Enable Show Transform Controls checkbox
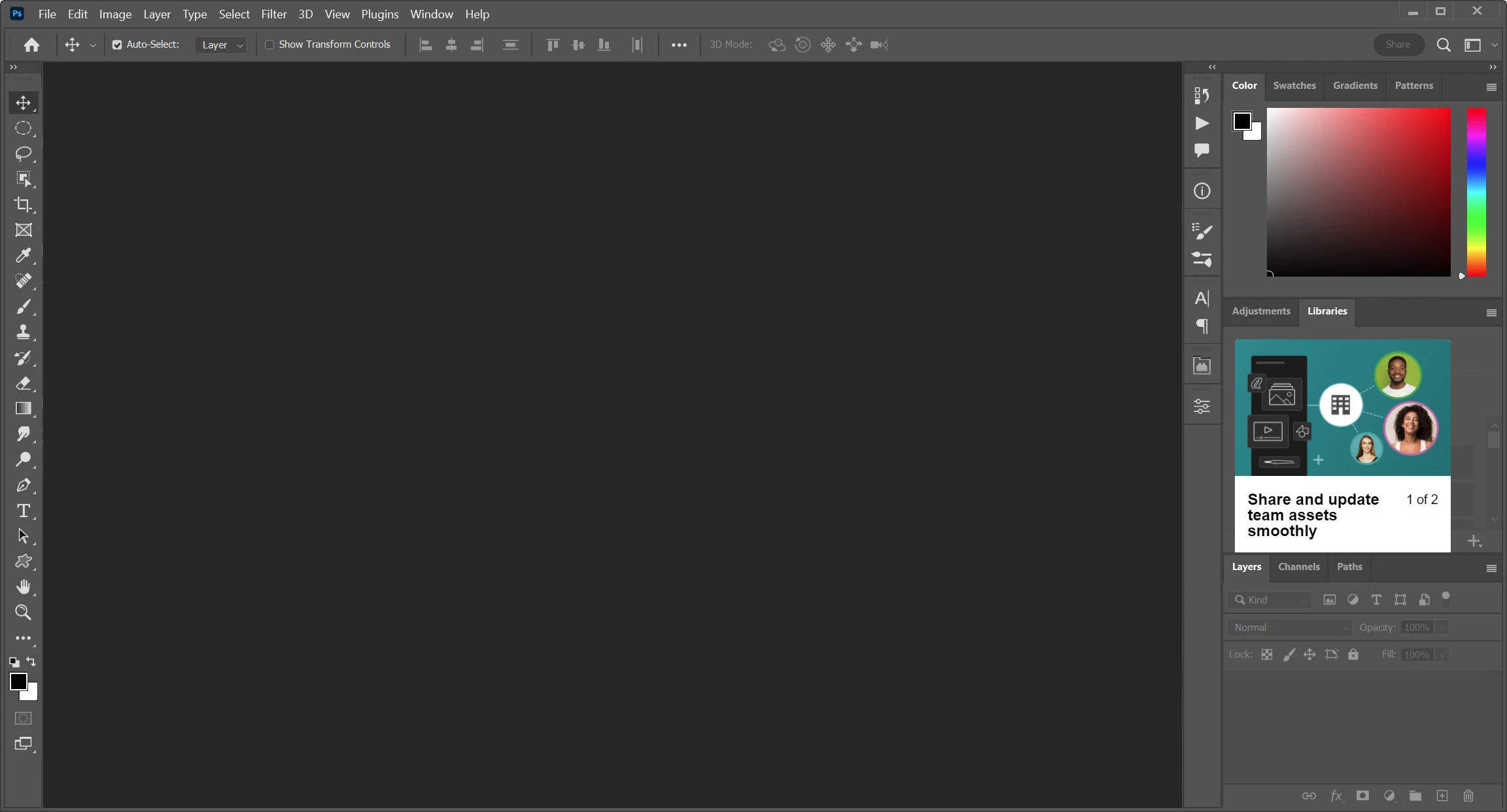The width and height of the screenshot is (1507, 812). point(269,44)
